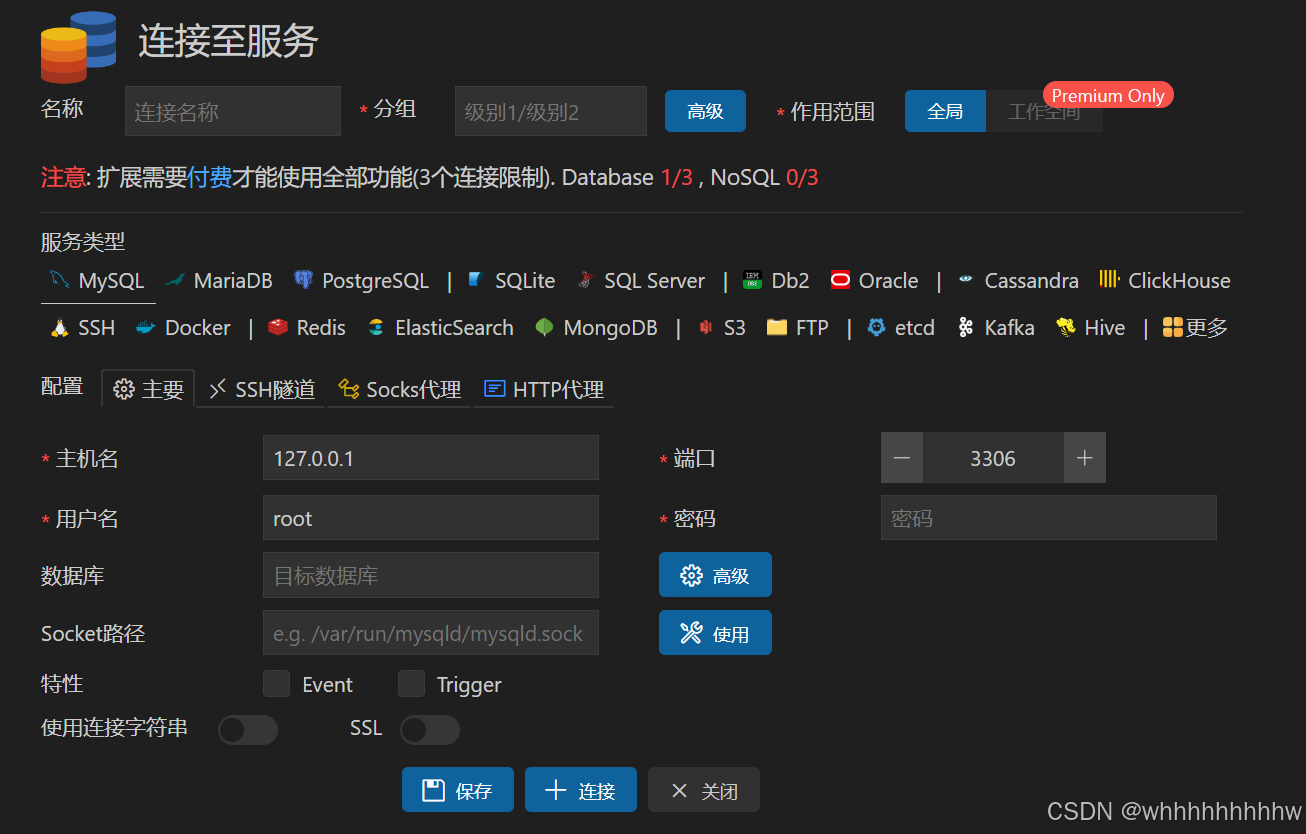Select the Hive service type

tap(1091, 328)
